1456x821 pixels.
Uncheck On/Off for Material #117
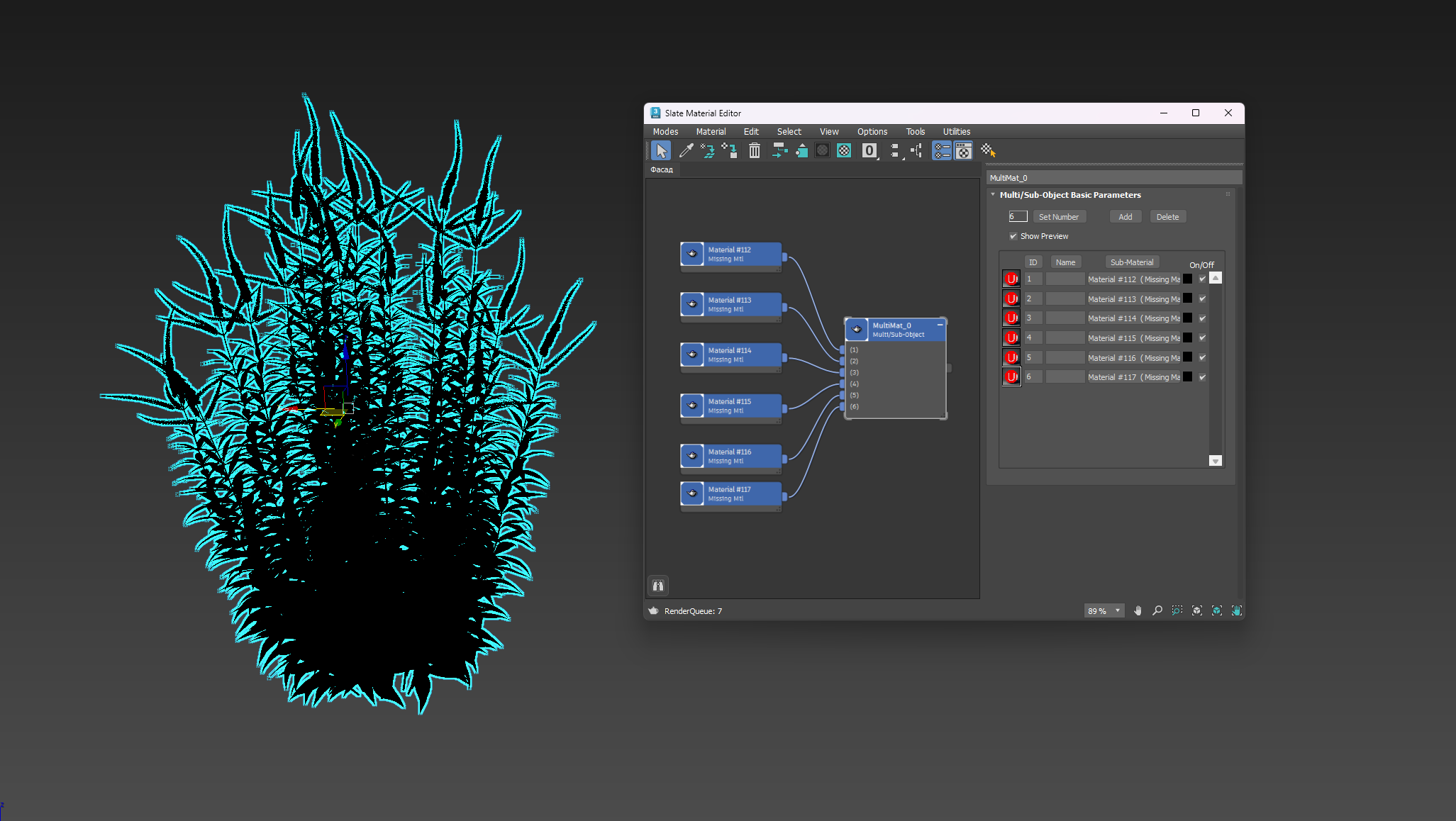coord(1203,377)
